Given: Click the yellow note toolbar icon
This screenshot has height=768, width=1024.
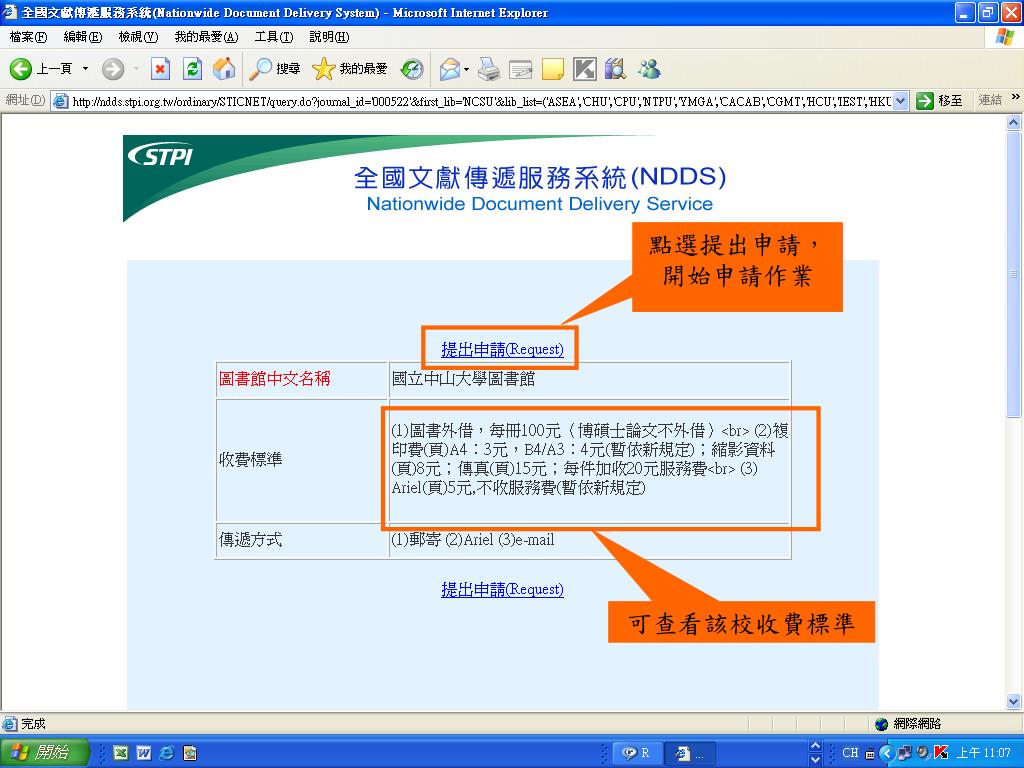Looking at the screenshot, I should (x=552, y=69).
